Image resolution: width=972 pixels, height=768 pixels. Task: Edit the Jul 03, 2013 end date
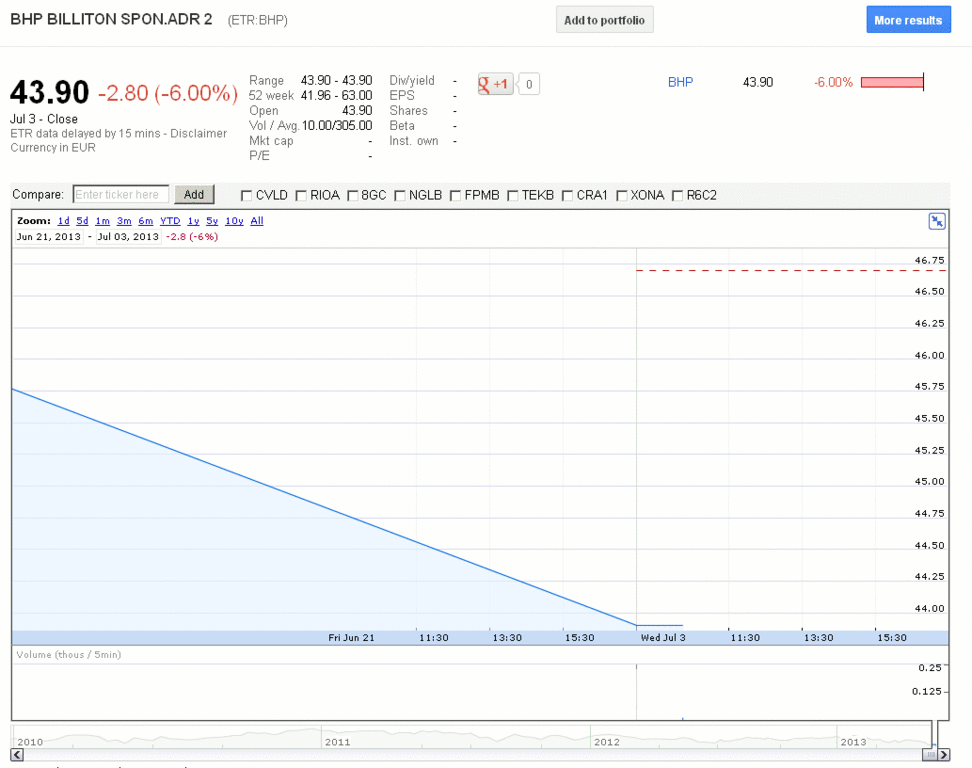pos(128,237)
